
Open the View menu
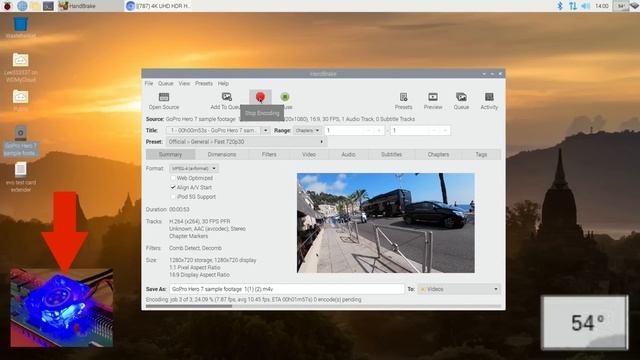(x=184, y=83)
